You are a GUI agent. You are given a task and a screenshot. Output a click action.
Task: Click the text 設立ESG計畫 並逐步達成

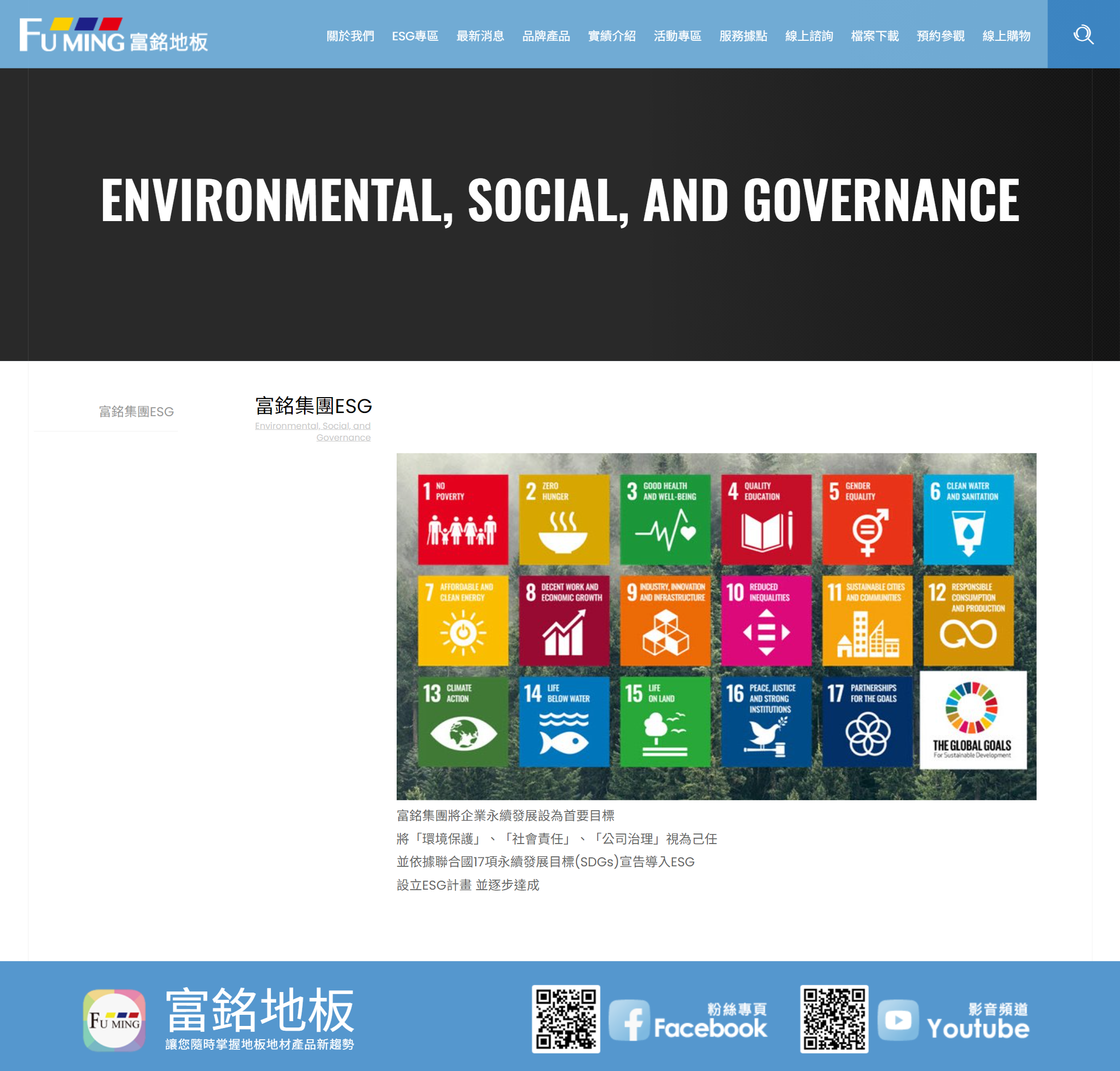(468, 885)
